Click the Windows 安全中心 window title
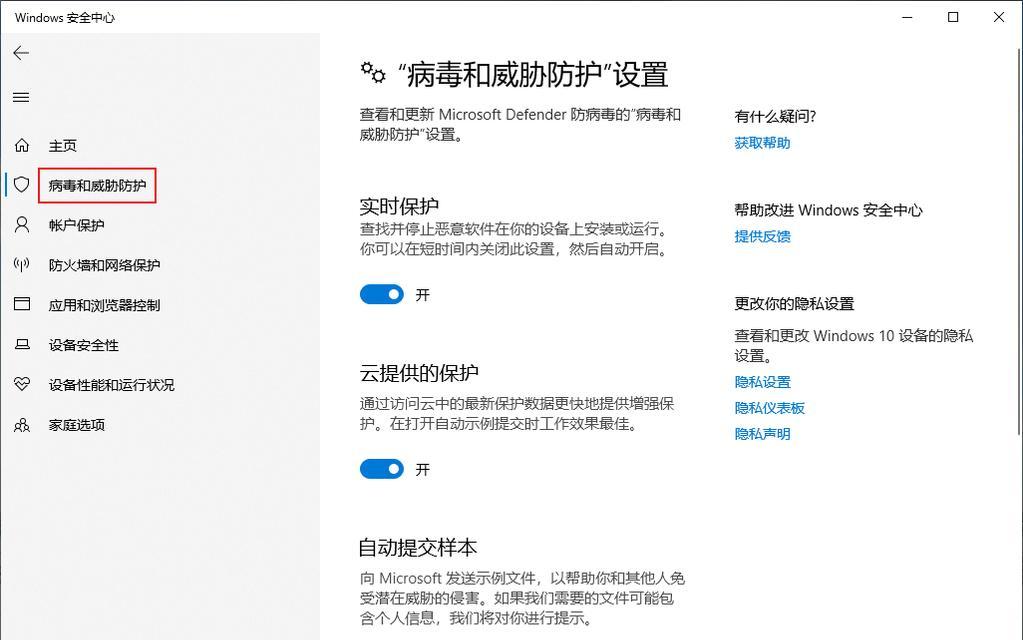This screenshot has height=640, width=1023. 65,18
